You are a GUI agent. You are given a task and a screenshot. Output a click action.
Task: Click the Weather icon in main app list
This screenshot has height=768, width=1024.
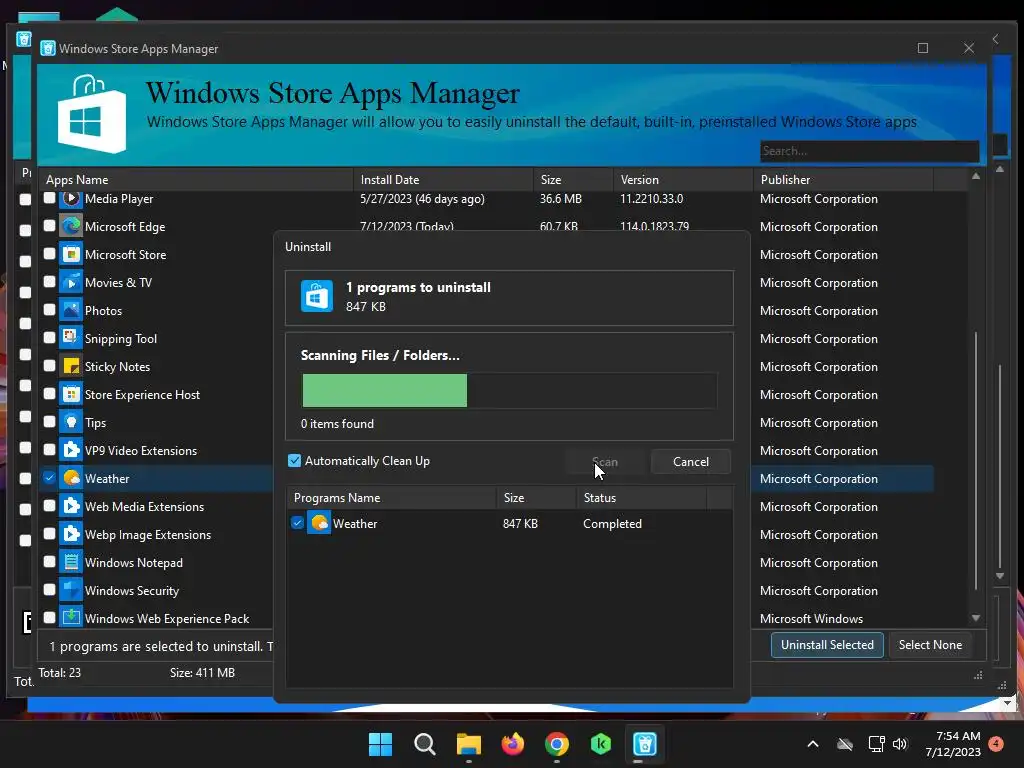[71, 479]
